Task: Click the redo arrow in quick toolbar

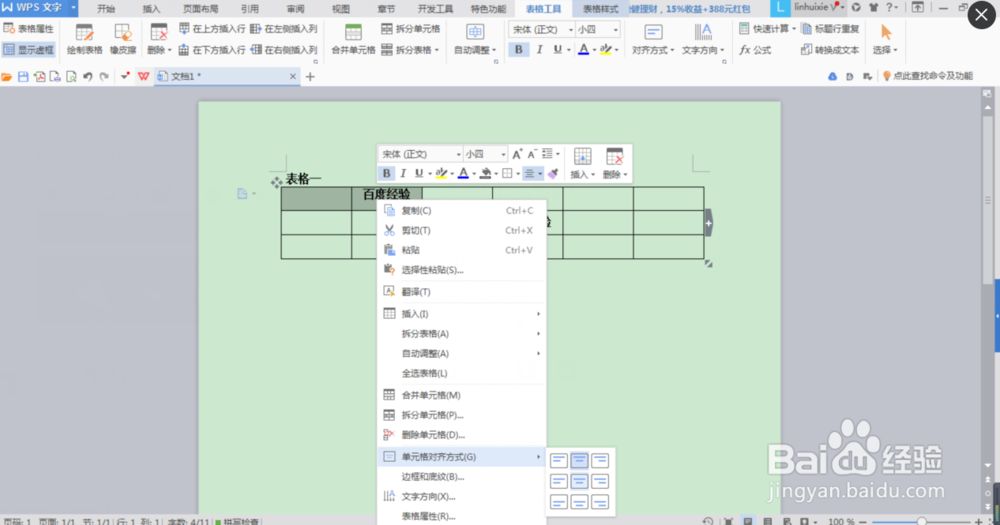Action: (x=104, y=77)
